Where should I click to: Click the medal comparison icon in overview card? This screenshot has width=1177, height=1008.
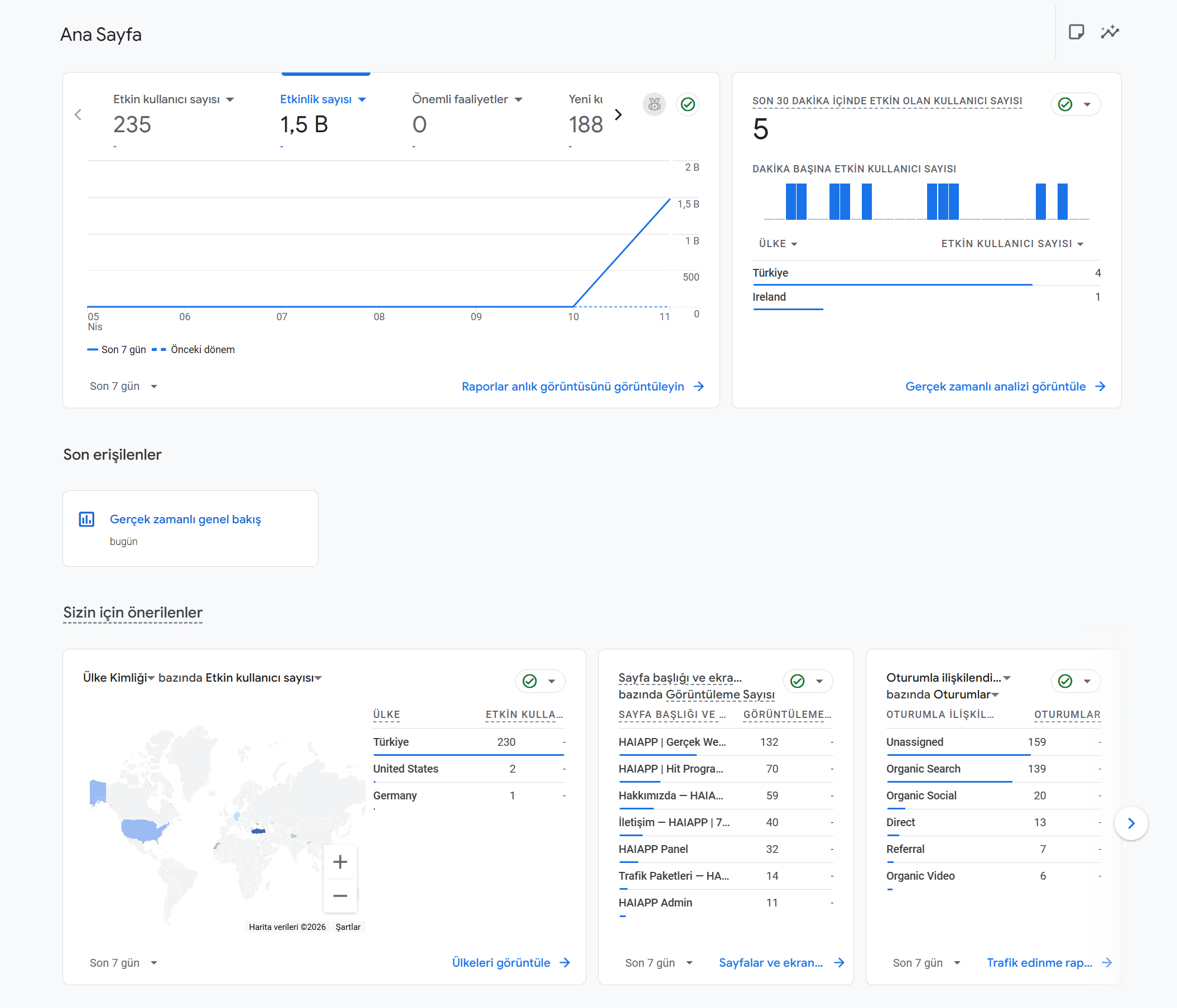(654, 104)
